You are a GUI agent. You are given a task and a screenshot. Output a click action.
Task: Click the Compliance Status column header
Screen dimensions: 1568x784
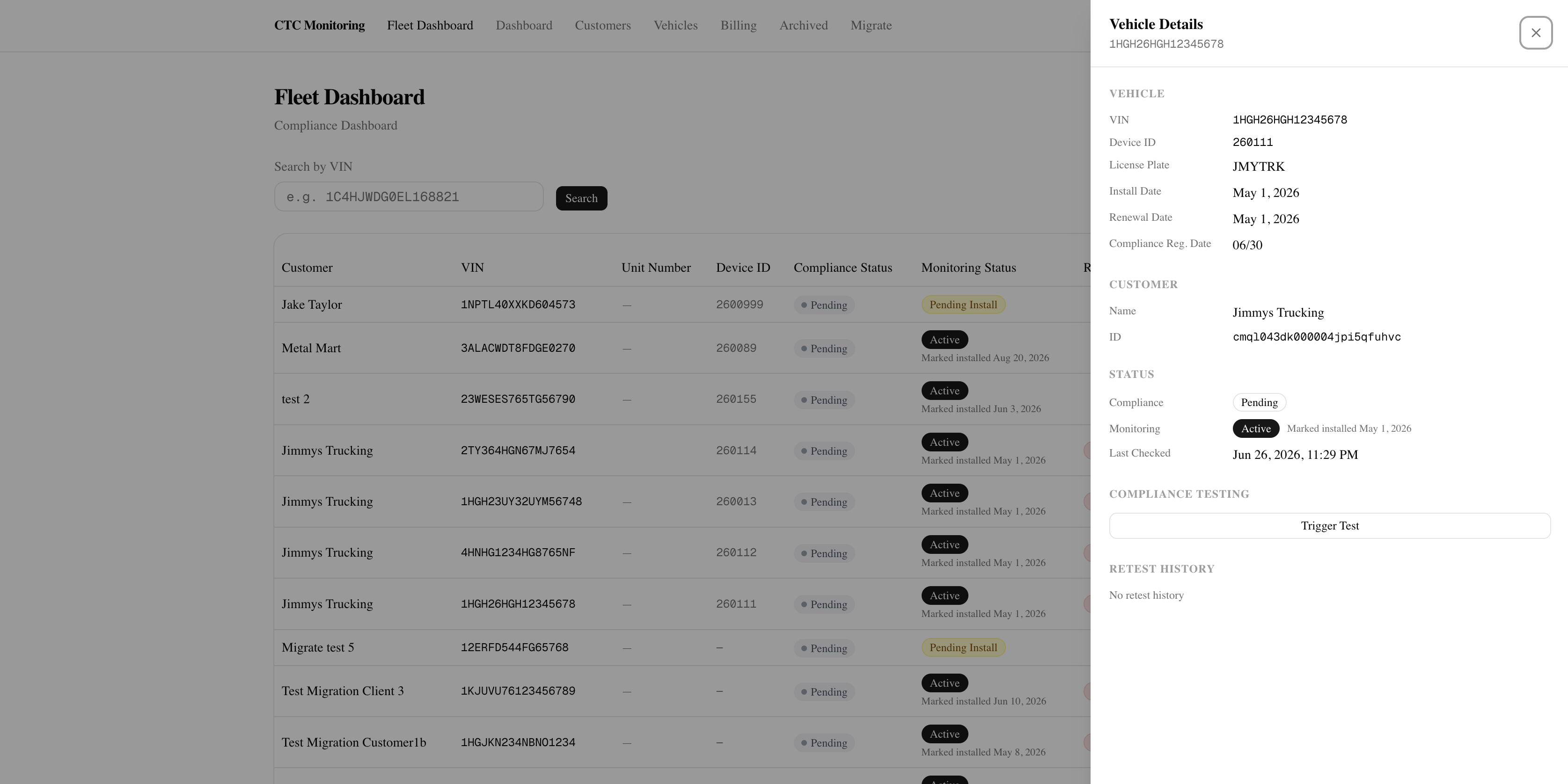click(x=843, y=268)
